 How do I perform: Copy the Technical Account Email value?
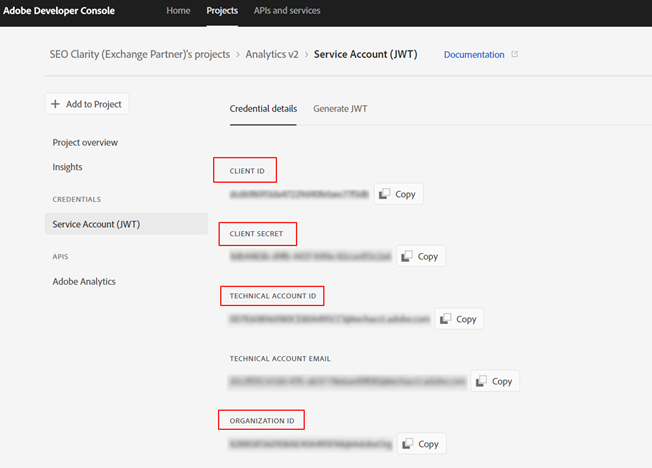click(x=495, y=381)
